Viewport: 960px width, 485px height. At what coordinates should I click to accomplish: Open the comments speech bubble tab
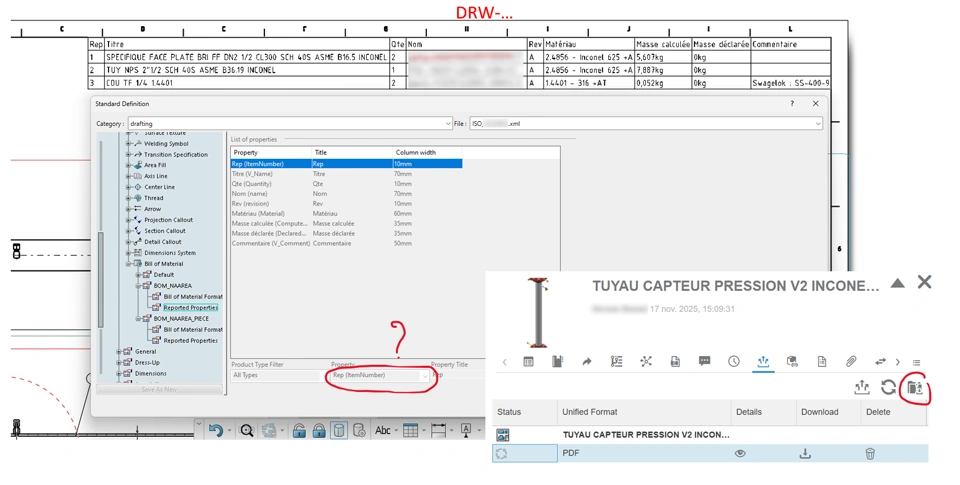pos(705,361)
